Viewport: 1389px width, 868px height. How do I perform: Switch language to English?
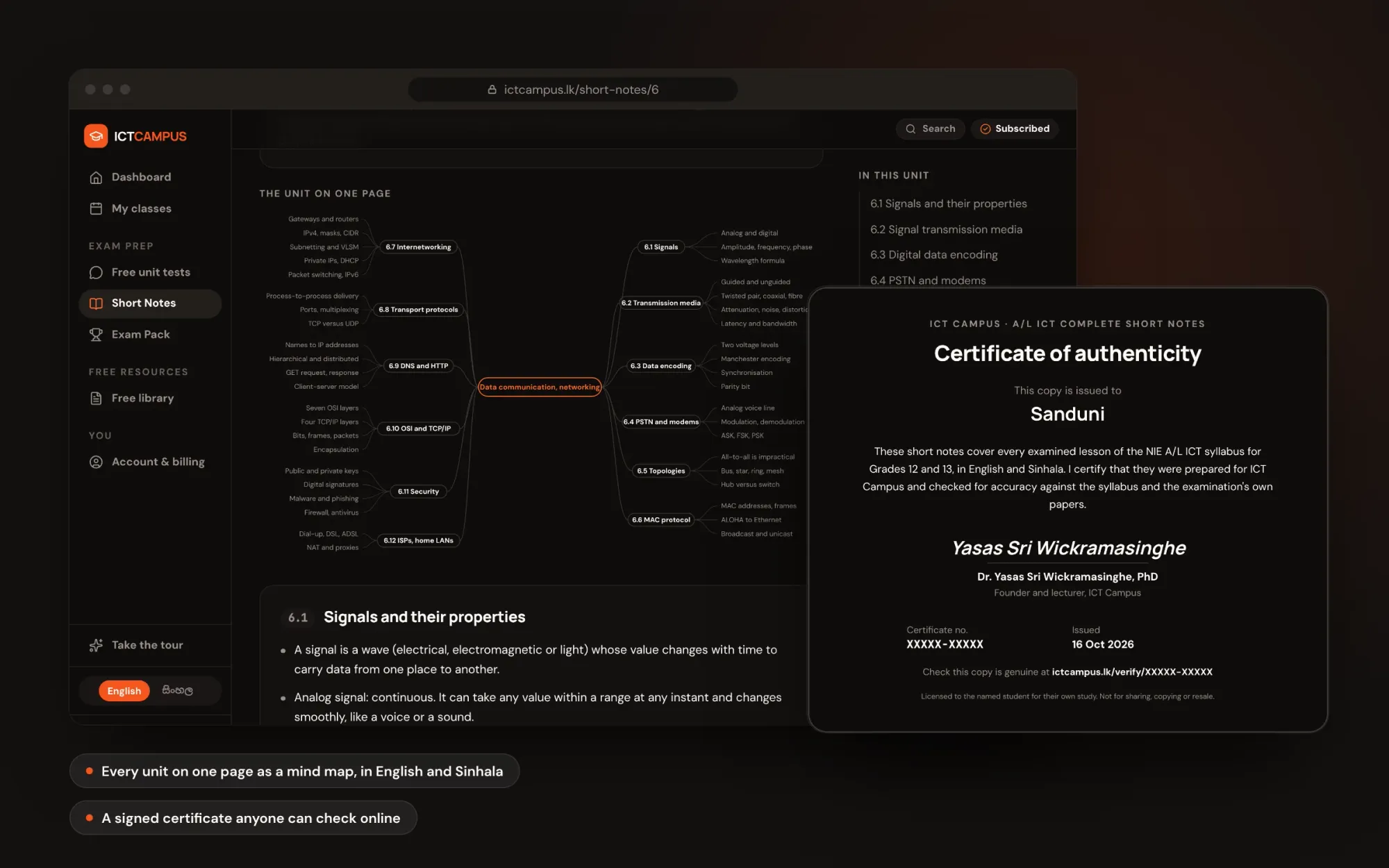pyautogui.click(x=124, y=691)
